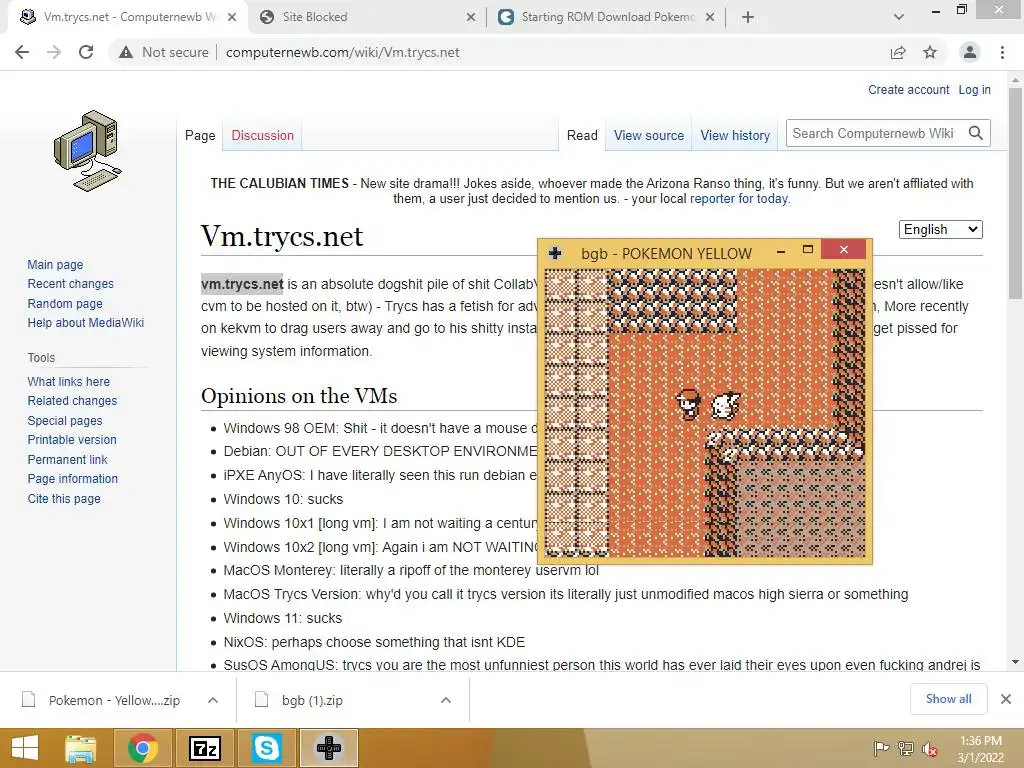Expand options for Pokemon - Yellow zip download

(x=213, y=700)
